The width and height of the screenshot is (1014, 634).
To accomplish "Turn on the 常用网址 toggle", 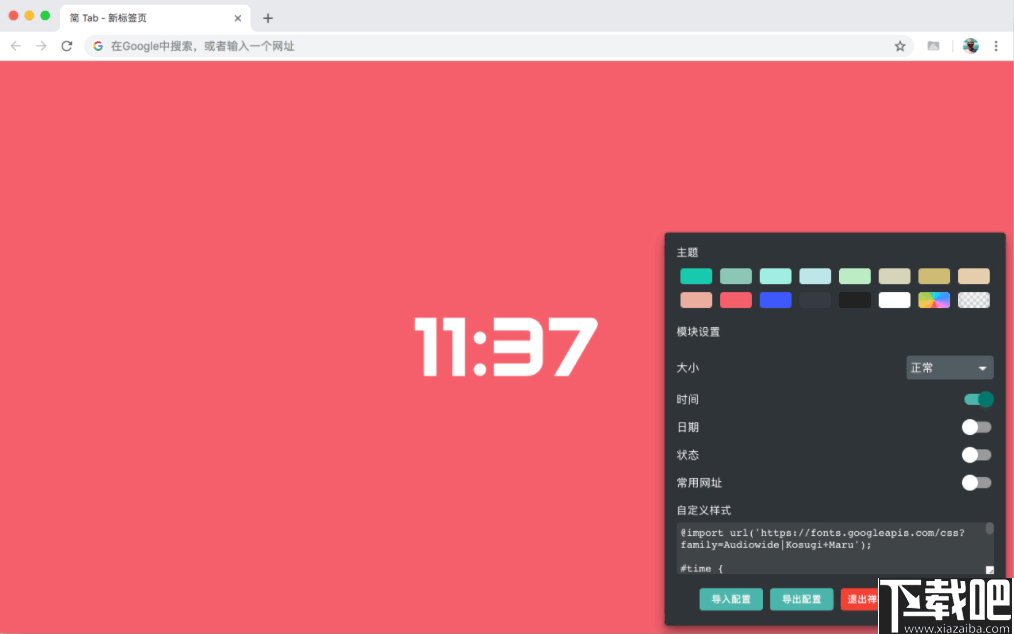I will point(976,483).
